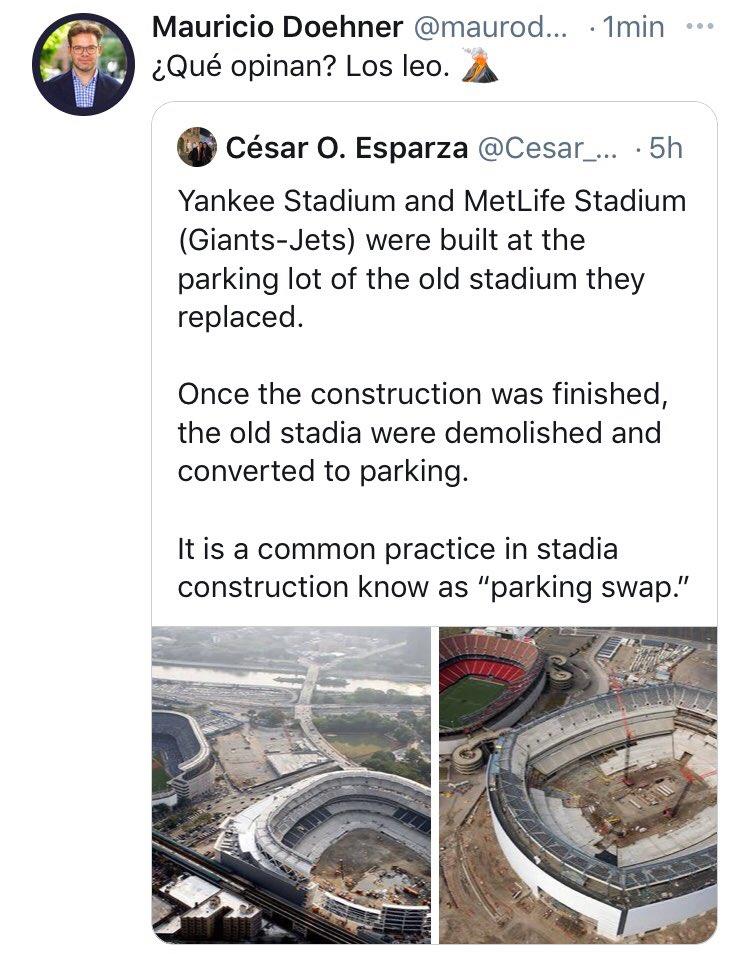The height and width of the screenshot is (954, 750).
Task: Open the right MetLife Stadium construction photo
Action: coord(578,785)
